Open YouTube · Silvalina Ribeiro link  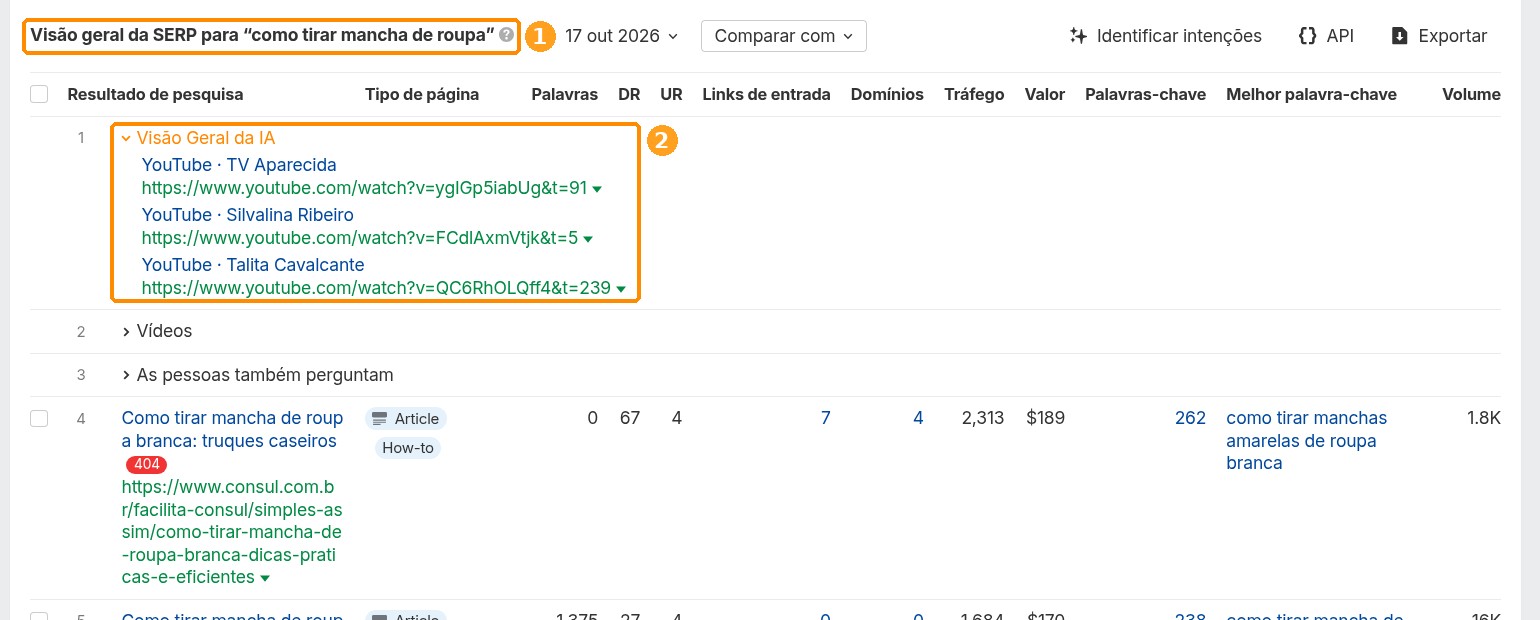pos(248,215)
